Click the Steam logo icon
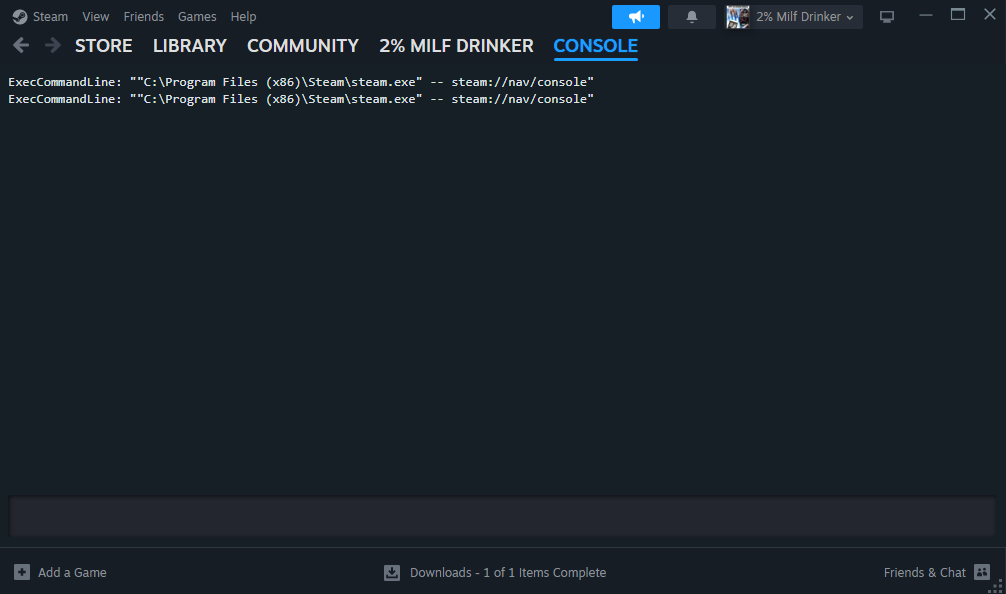The height and width of the screenshot is (594, 1006). (x=20, y=17)
